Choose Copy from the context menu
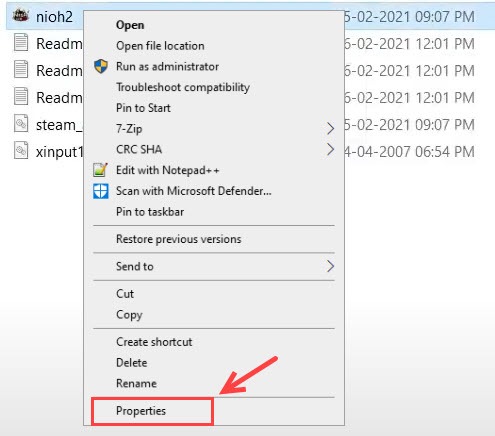 (x=129, y=315)
